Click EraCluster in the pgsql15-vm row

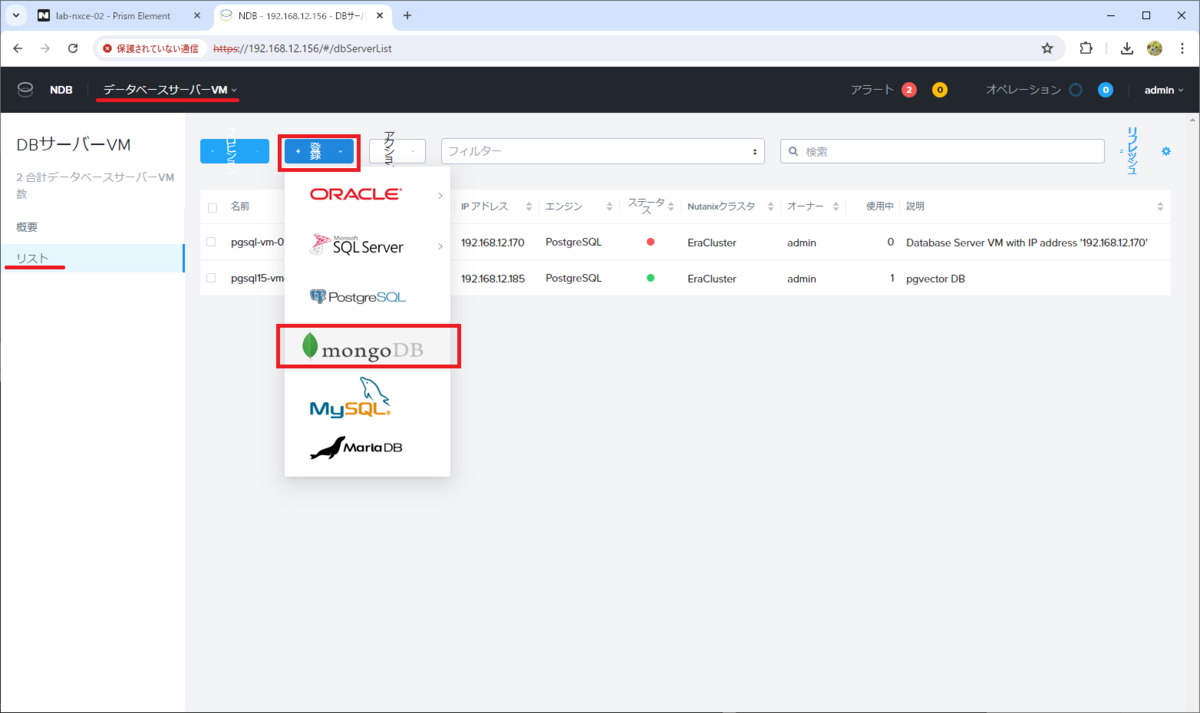[x=712, y=278]
